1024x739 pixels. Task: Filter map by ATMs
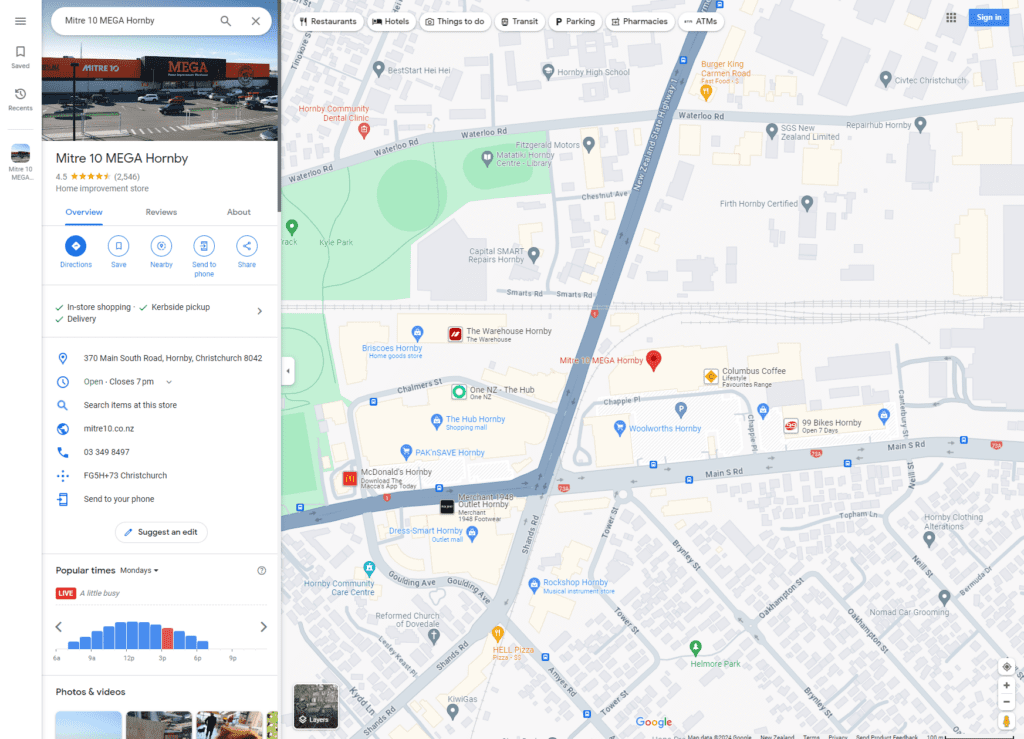(x=701, y=22)
